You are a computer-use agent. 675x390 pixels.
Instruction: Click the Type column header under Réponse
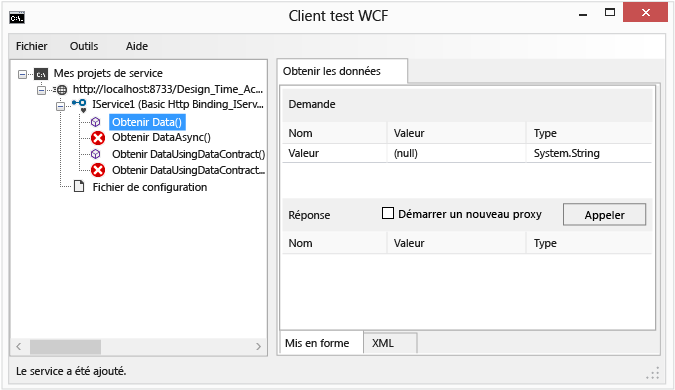coord(588,243)
